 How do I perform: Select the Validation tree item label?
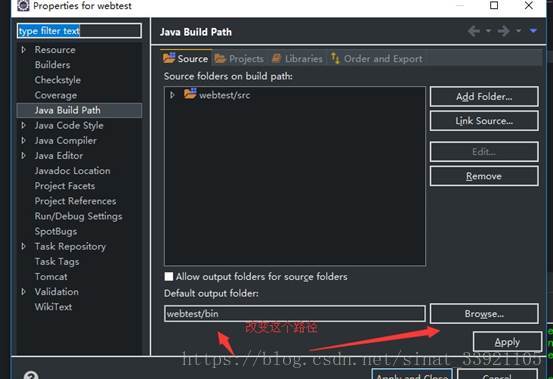57,292
